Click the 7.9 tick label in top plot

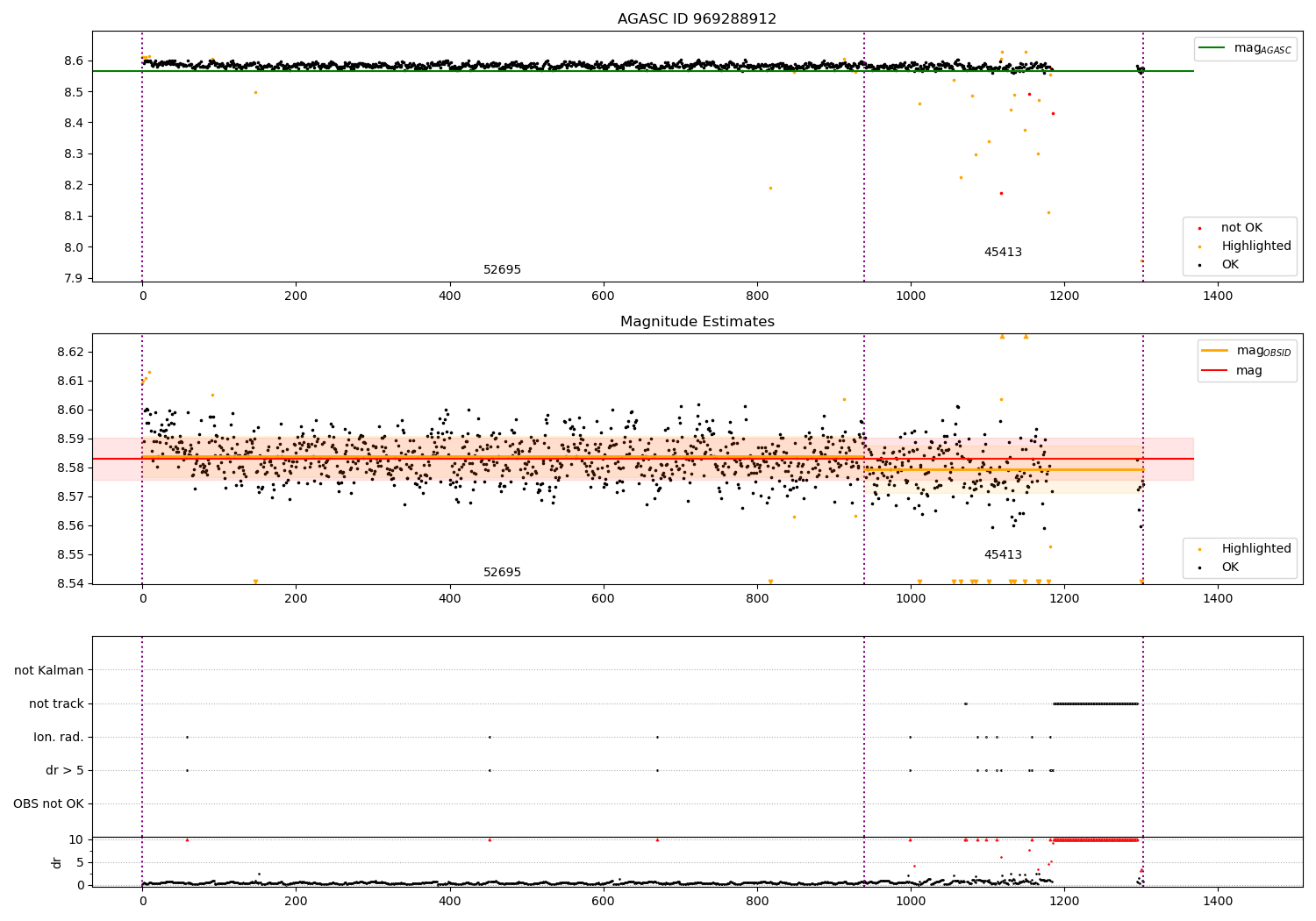tap(74, 279)
